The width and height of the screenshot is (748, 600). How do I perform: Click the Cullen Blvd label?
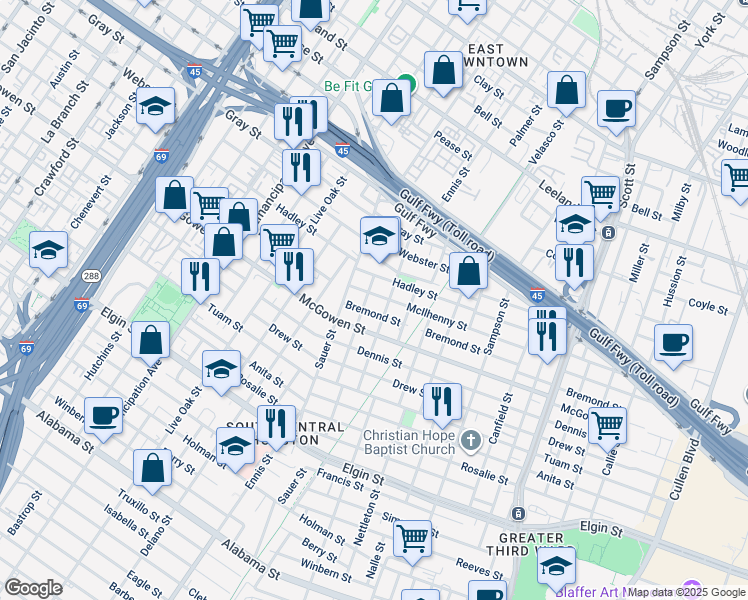pyautogui.click(x=684, y=469)
